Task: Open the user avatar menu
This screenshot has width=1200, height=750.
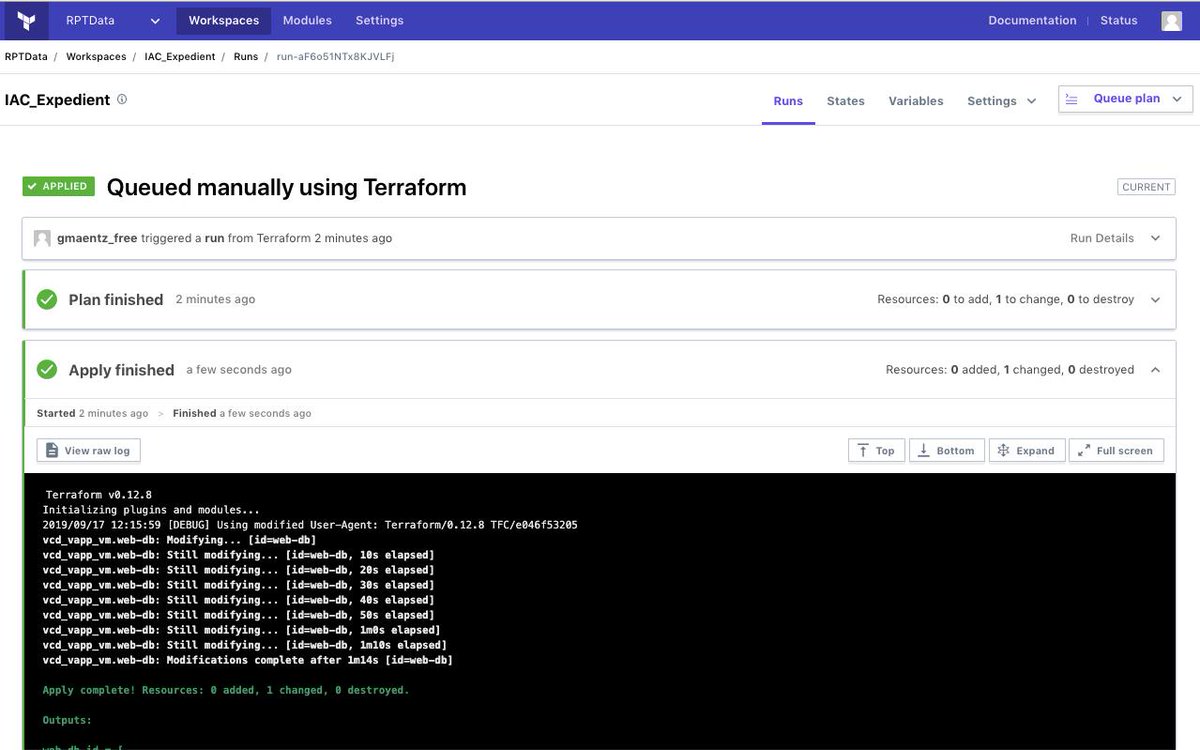Action: click(1171, 20)
